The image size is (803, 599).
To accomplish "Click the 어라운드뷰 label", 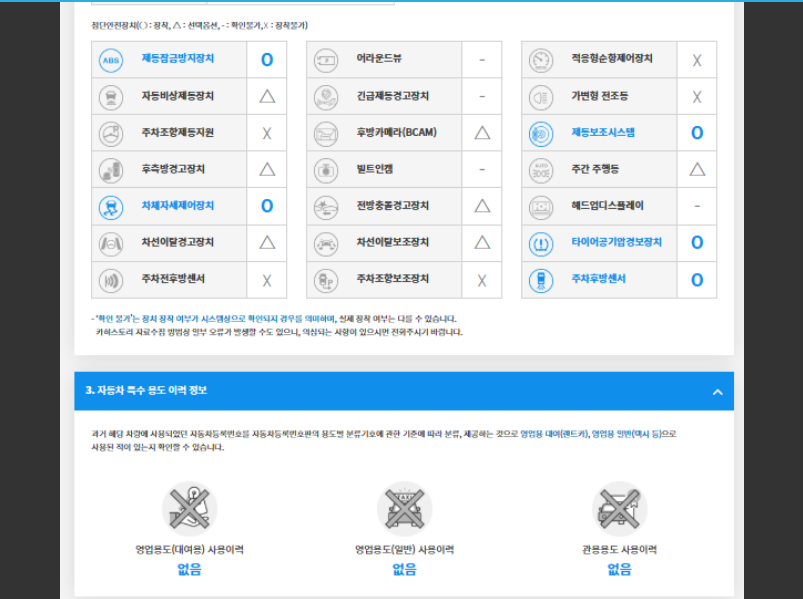I will (x=379, y=58).
